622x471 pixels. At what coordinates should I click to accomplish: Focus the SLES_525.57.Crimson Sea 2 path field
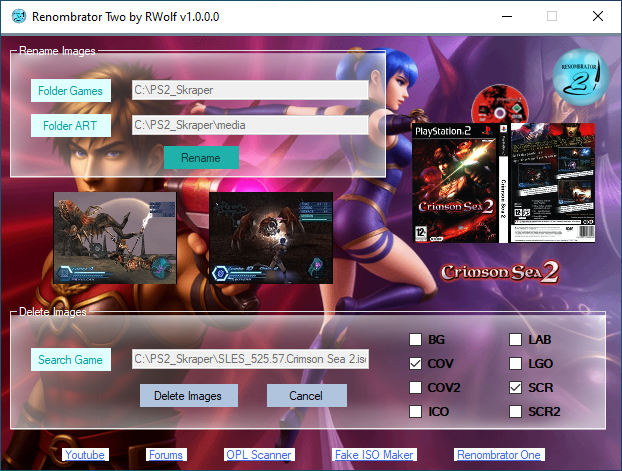point(250,359)
